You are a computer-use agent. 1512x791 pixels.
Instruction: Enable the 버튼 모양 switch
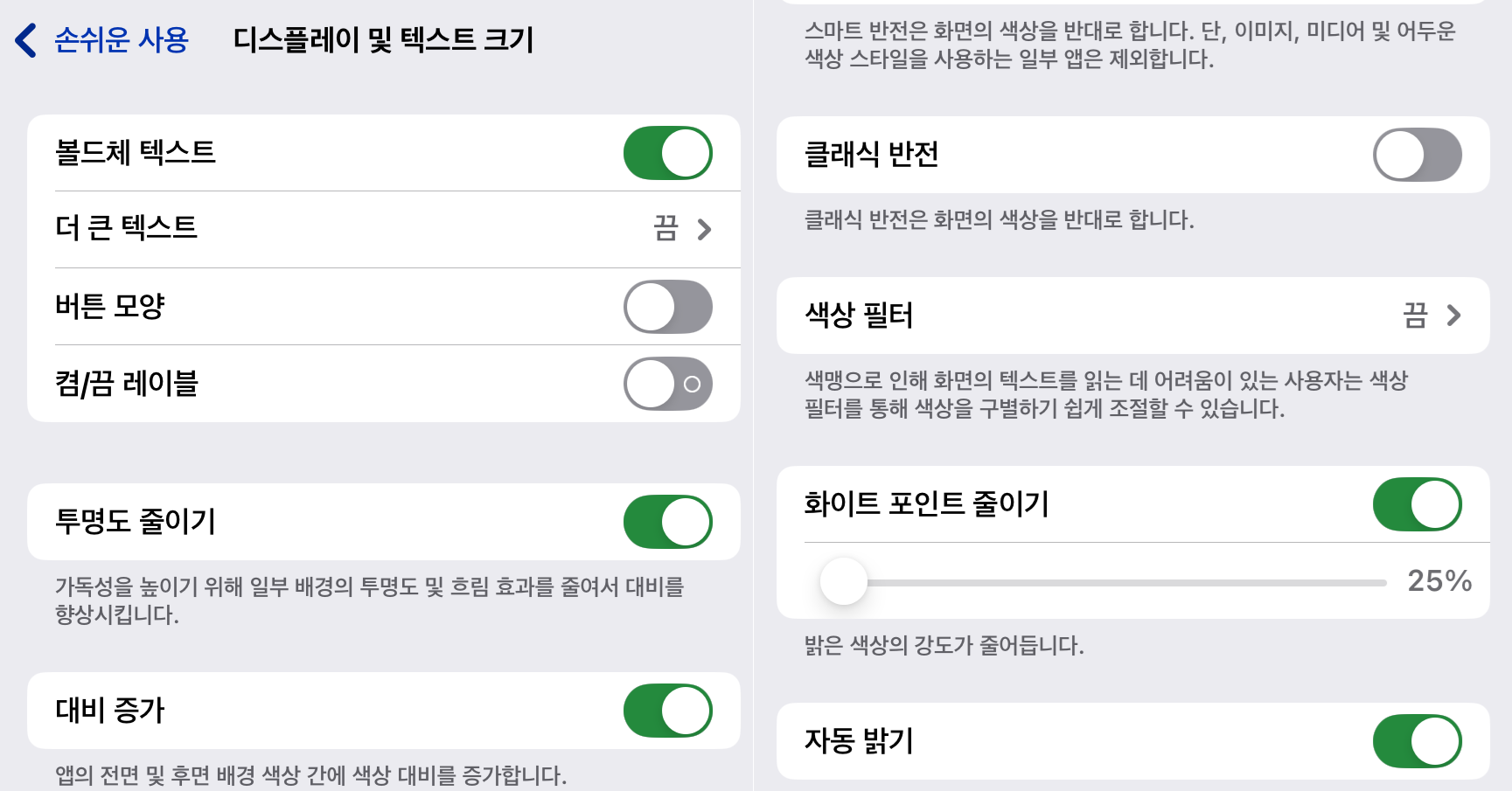tap(667, 307)
